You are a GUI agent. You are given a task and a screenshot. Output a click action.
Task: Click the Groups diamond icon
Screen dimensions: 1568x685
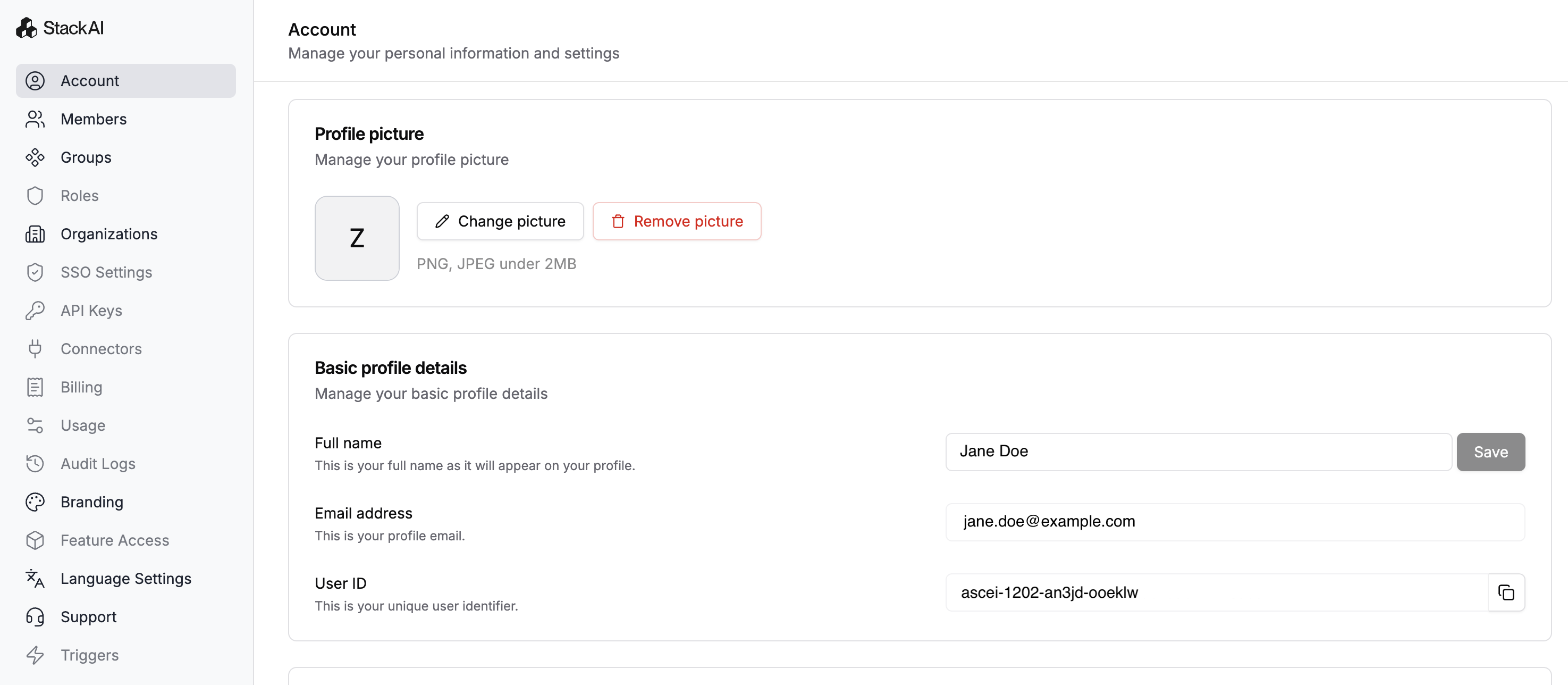pyautogui.click(x=35, y=158)
